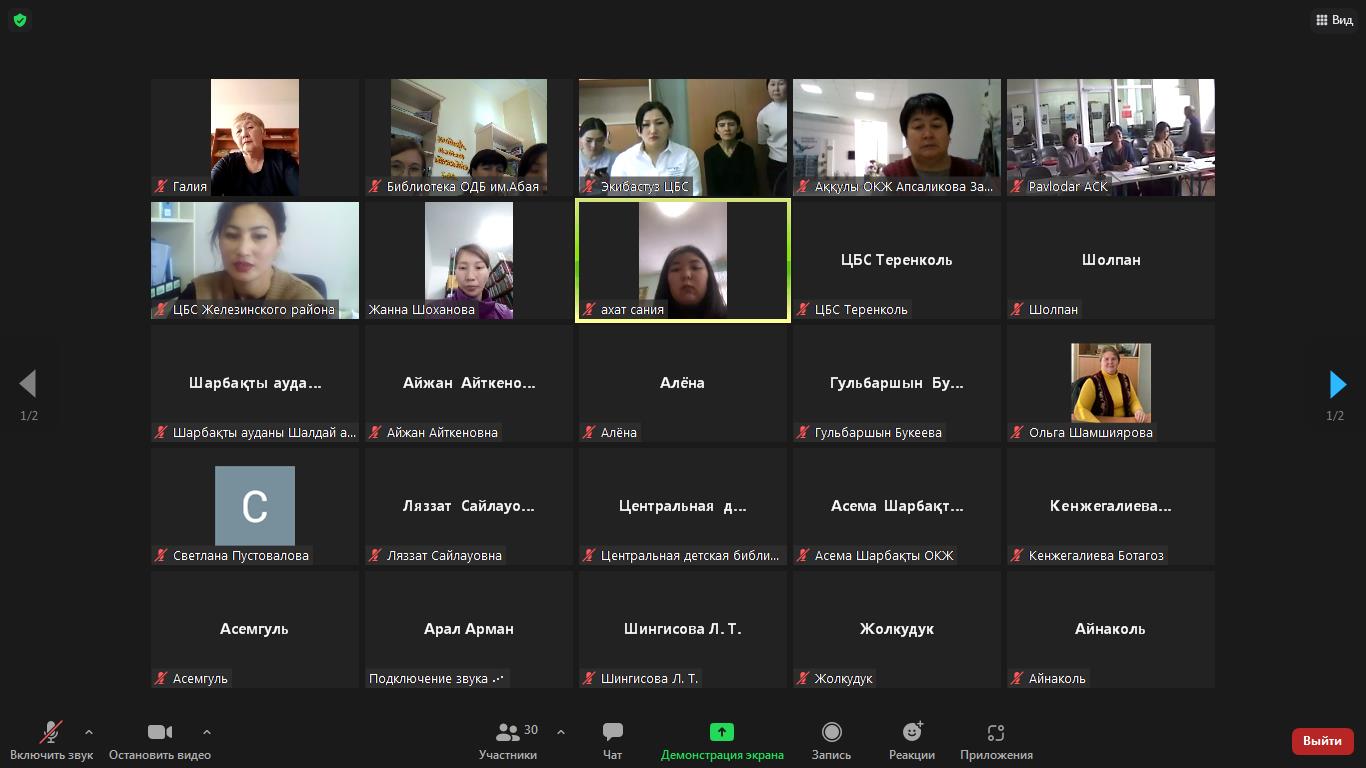
Task: Click the Запись record icon
Action: tap(831, 733)
